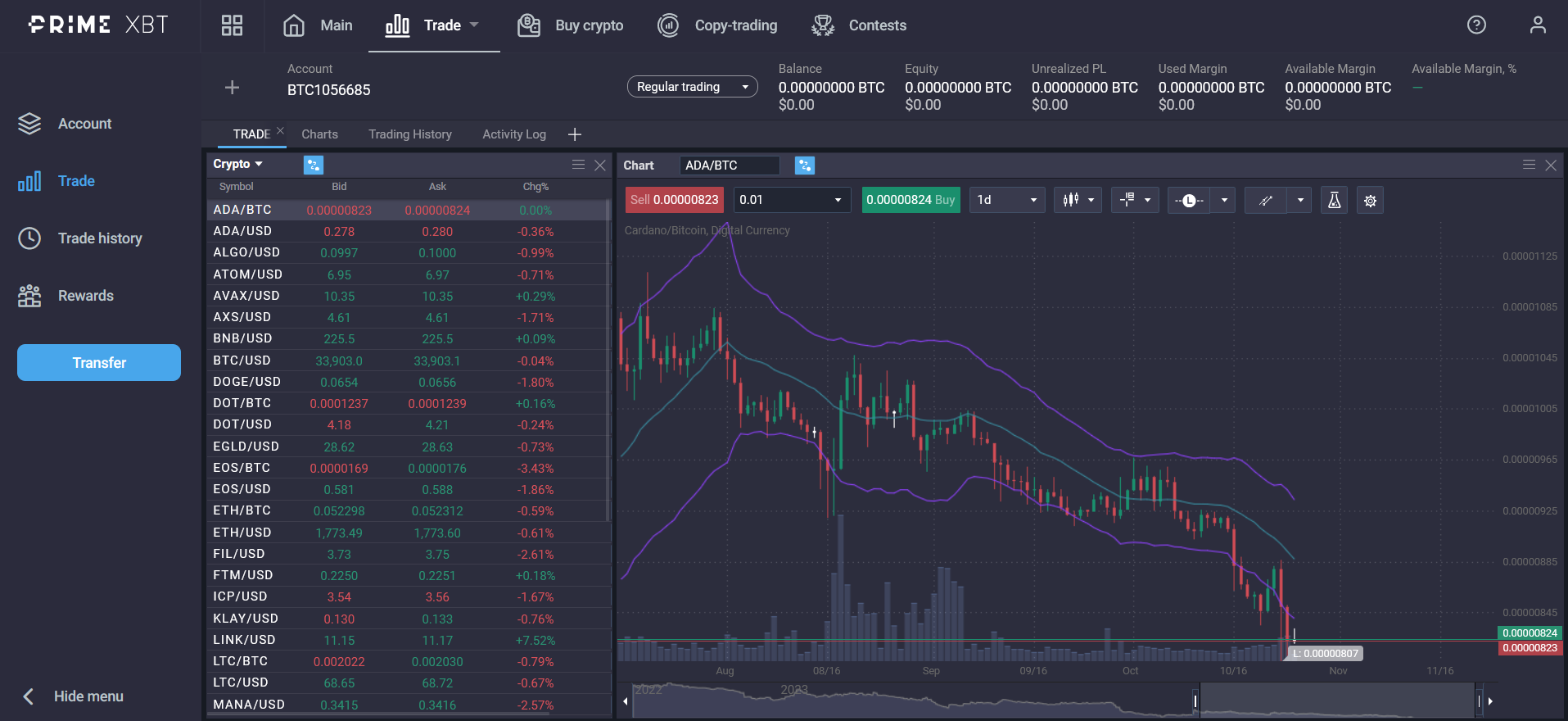
Task: Select the AVAX/USD row
Action: [x=409, y=296]
